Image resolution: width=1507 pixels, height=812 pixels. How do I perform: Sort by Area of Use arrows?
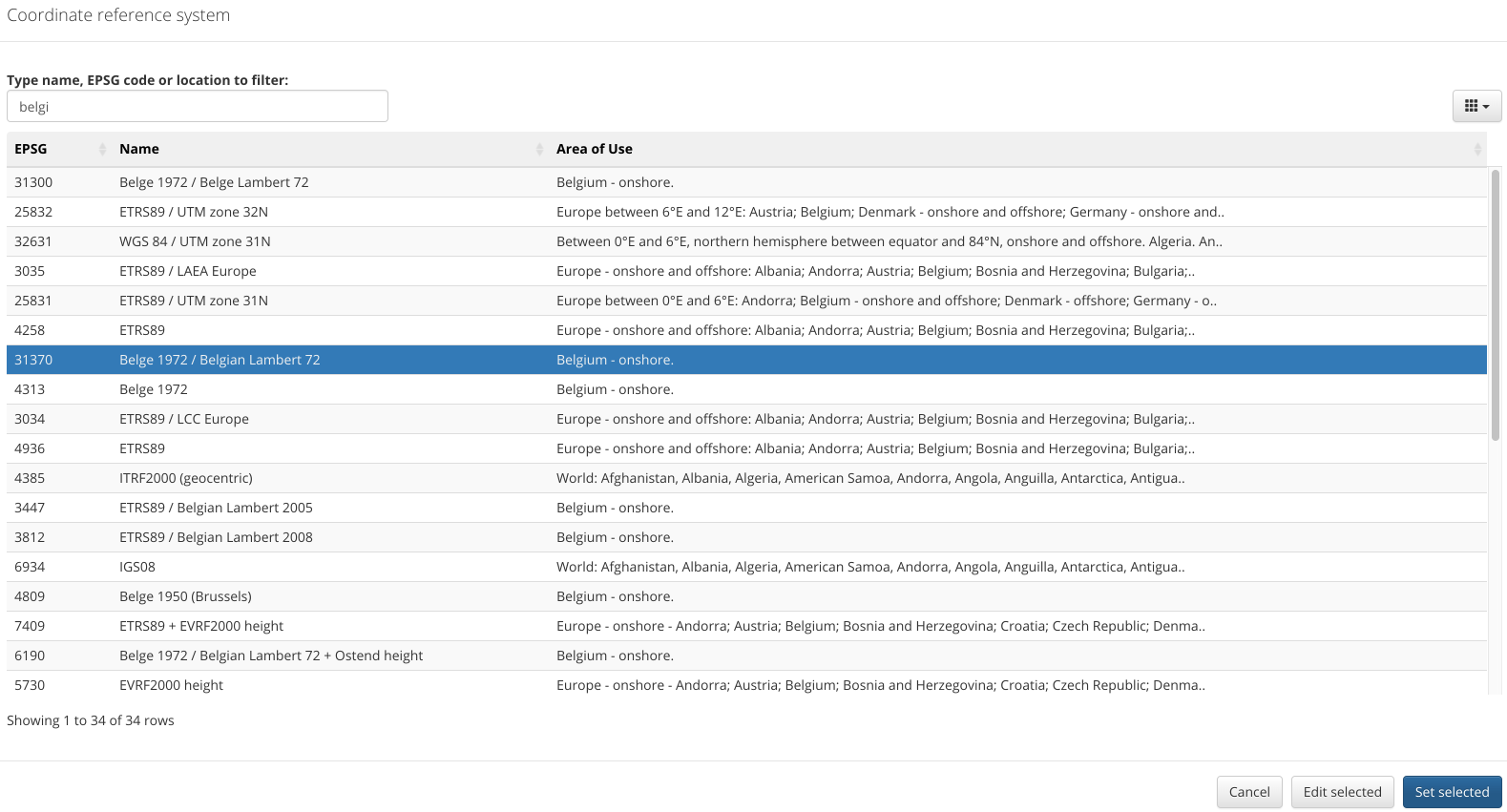tap(1477, 149)
